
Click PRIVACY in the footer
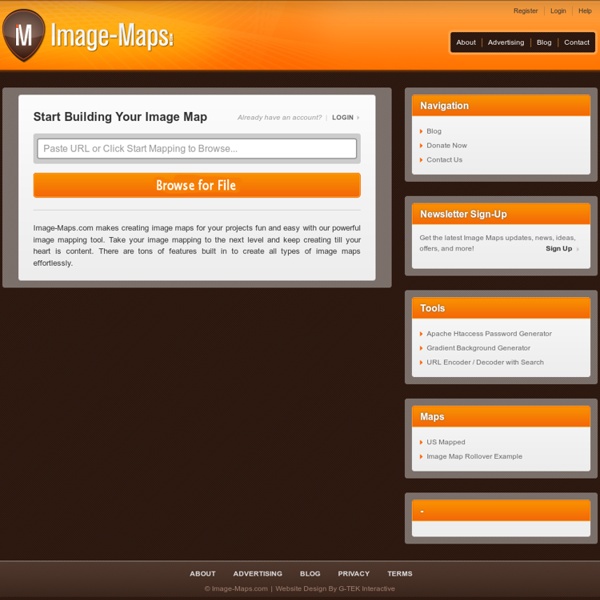[x=354, y=574]
